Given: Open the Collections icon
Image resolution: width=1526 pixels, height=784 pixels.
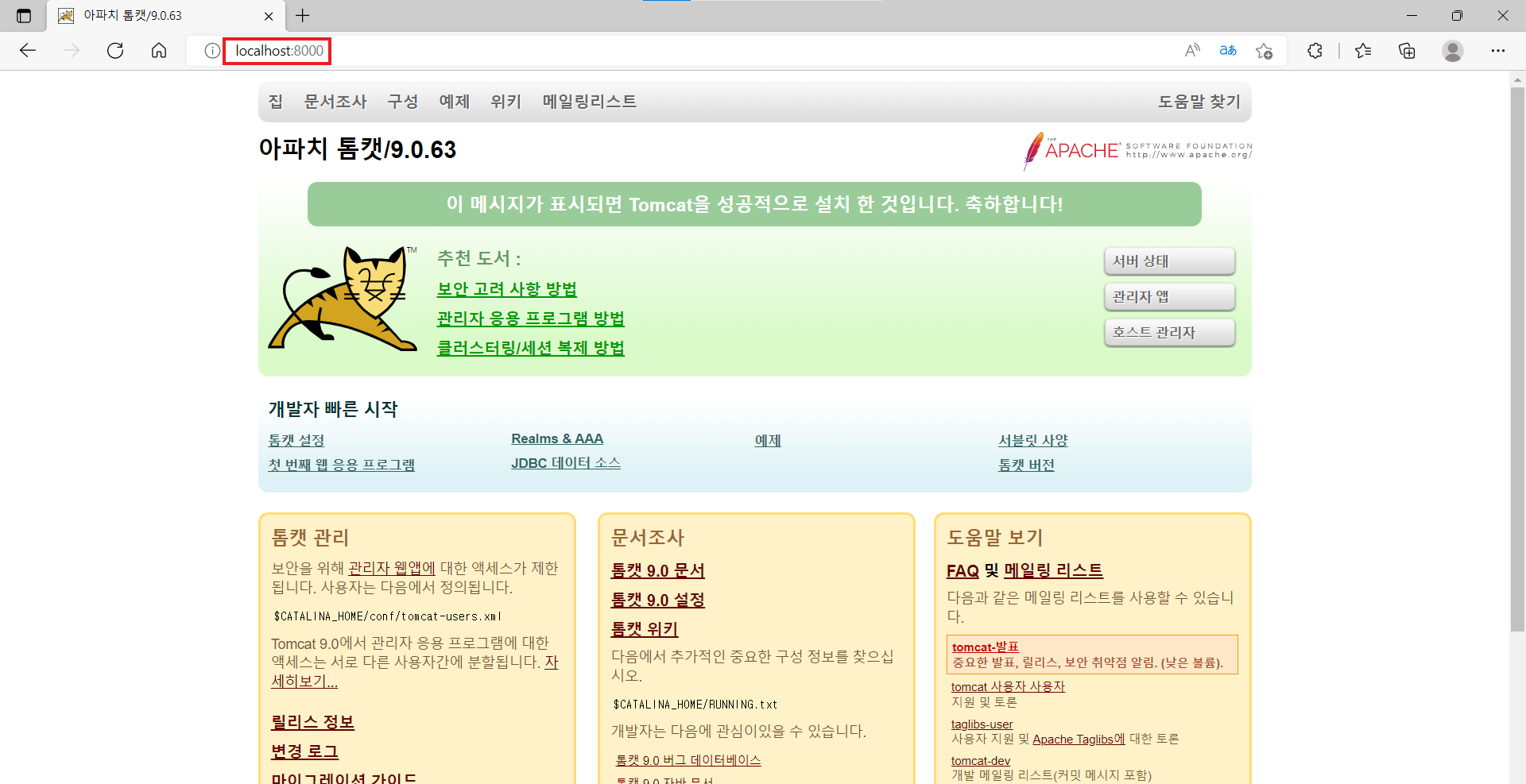Looking at the screenshot, I should (1407, 51).
